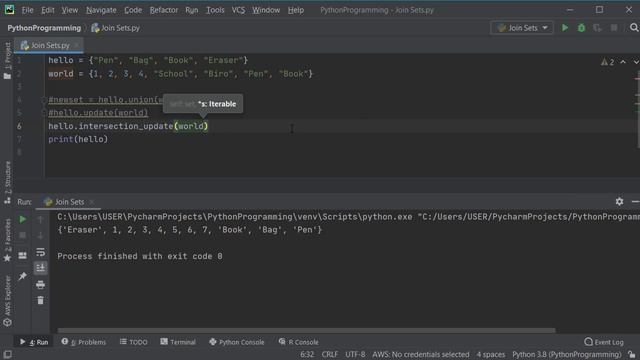Click the print(hello) code line
640x360 pixels.
78,139
